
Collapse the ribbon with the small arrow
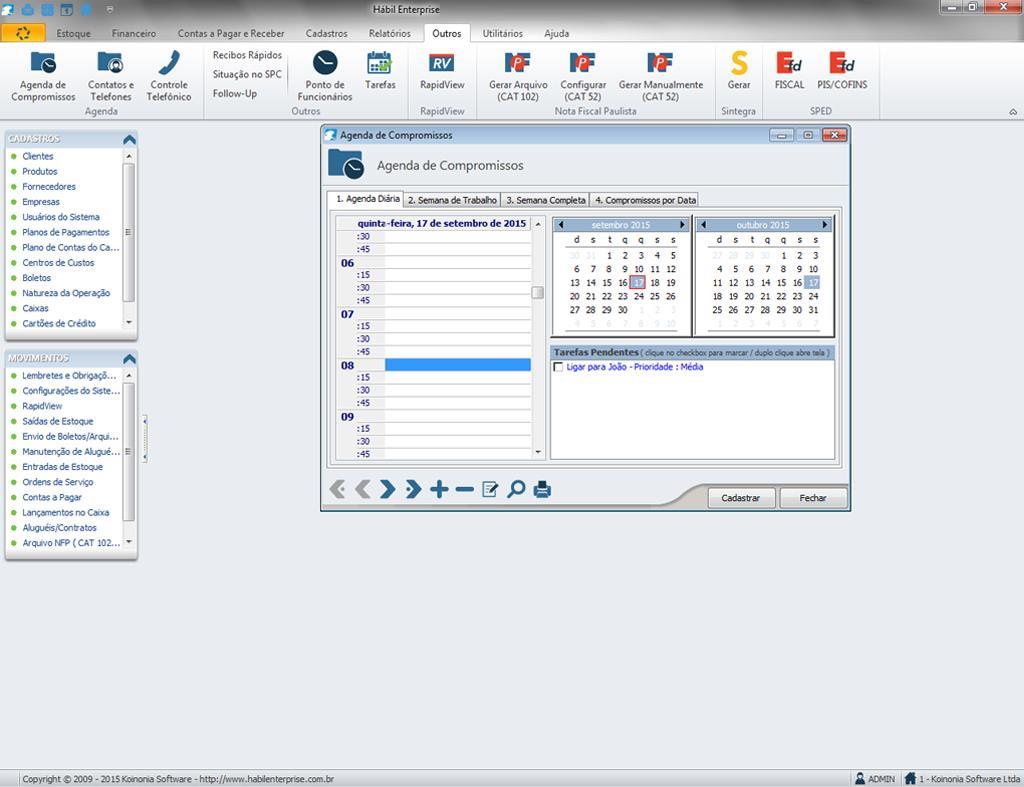(x=1013, y=112)
